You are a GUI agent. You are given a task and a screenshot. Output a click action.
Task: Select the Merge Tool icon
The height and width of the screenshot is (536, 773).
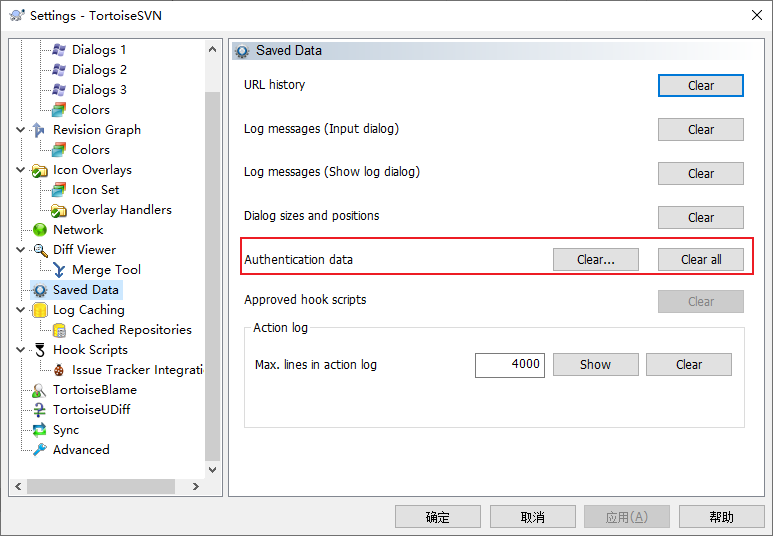pyautogui.click(x=59, y=270)
